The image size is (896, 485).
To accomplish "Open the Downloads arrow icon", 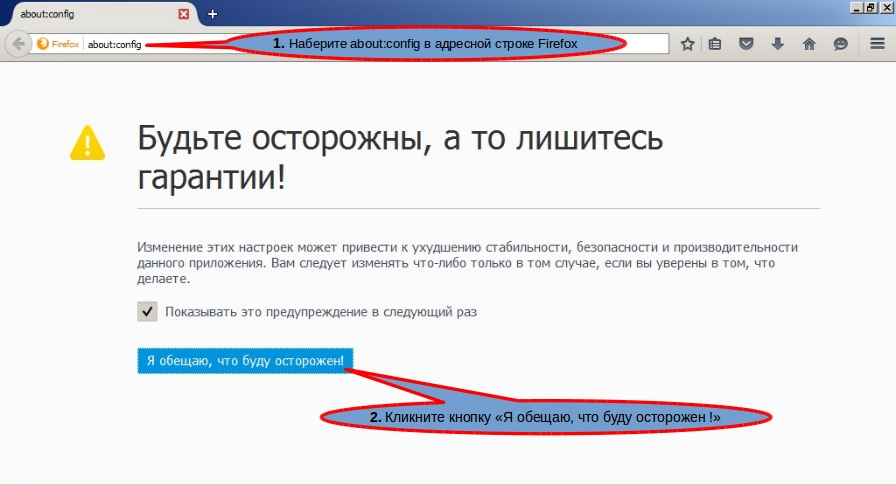I will click(x=777, y=44).
